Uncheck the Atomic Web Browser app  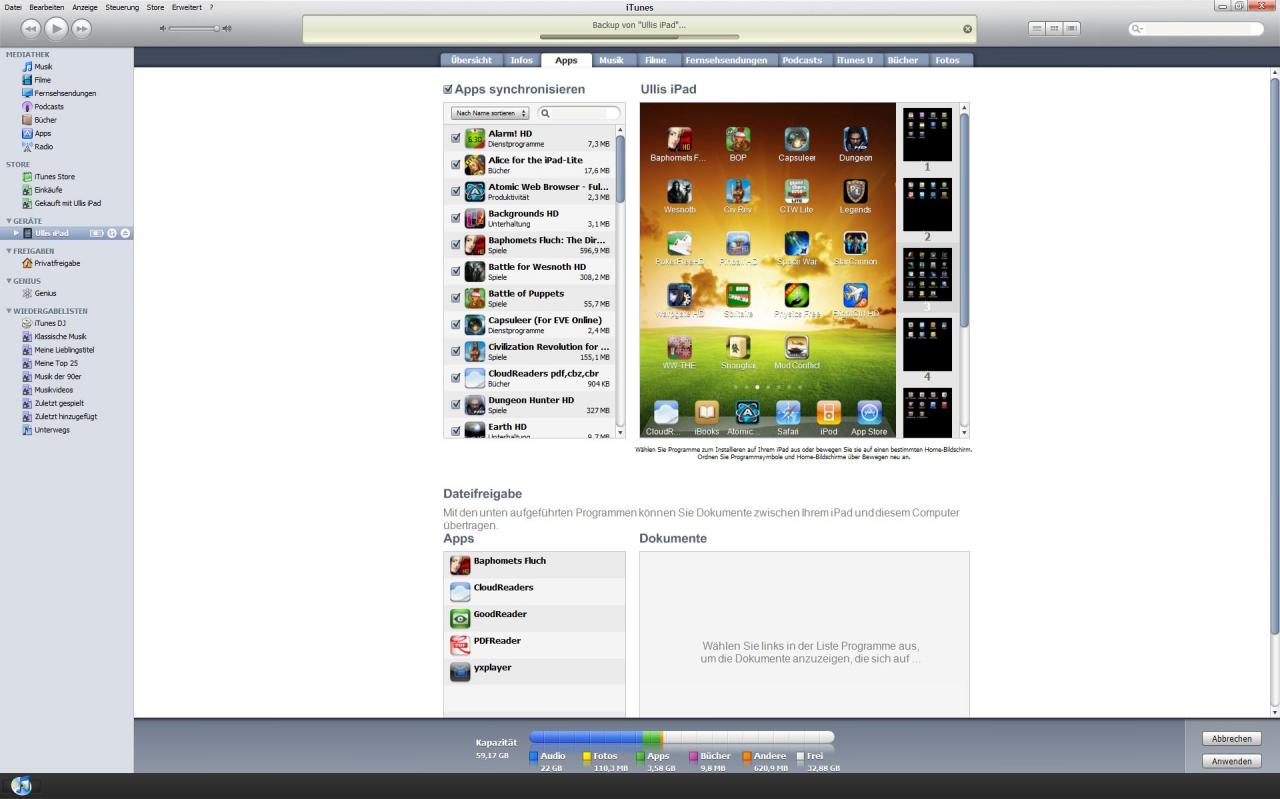456,191
